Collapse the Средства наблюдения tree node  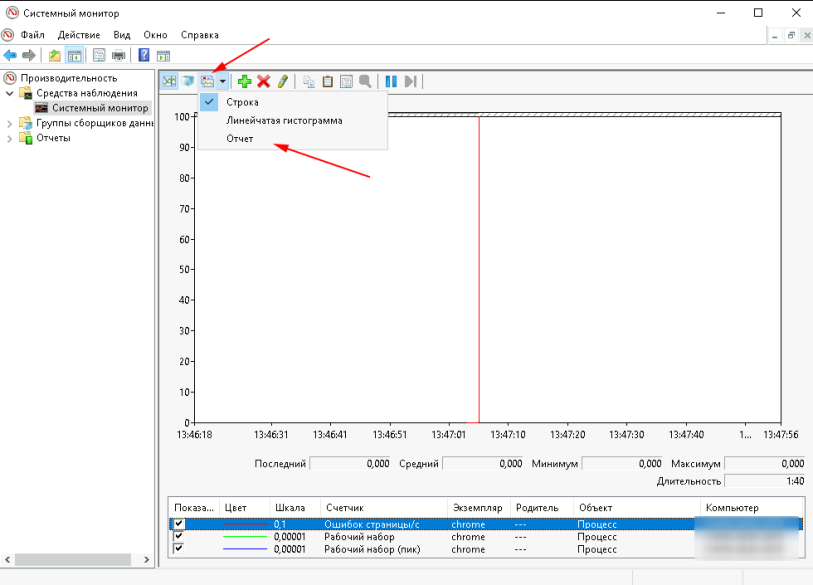click(11, 93)
